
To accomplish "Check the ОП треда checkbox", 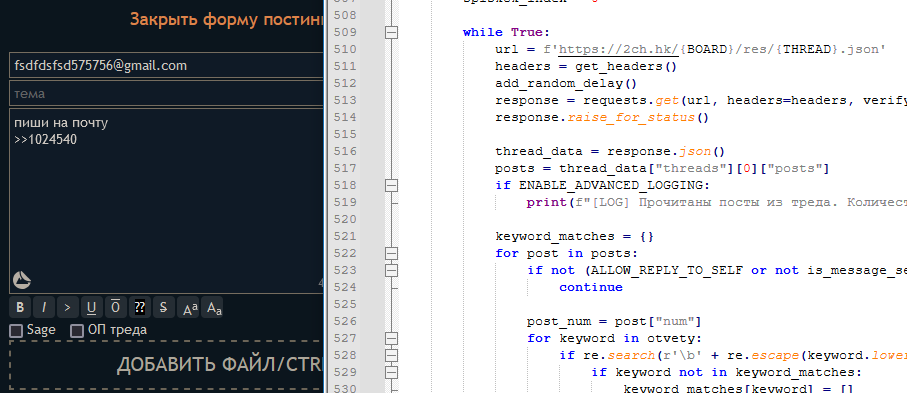I will pos(77,331).
